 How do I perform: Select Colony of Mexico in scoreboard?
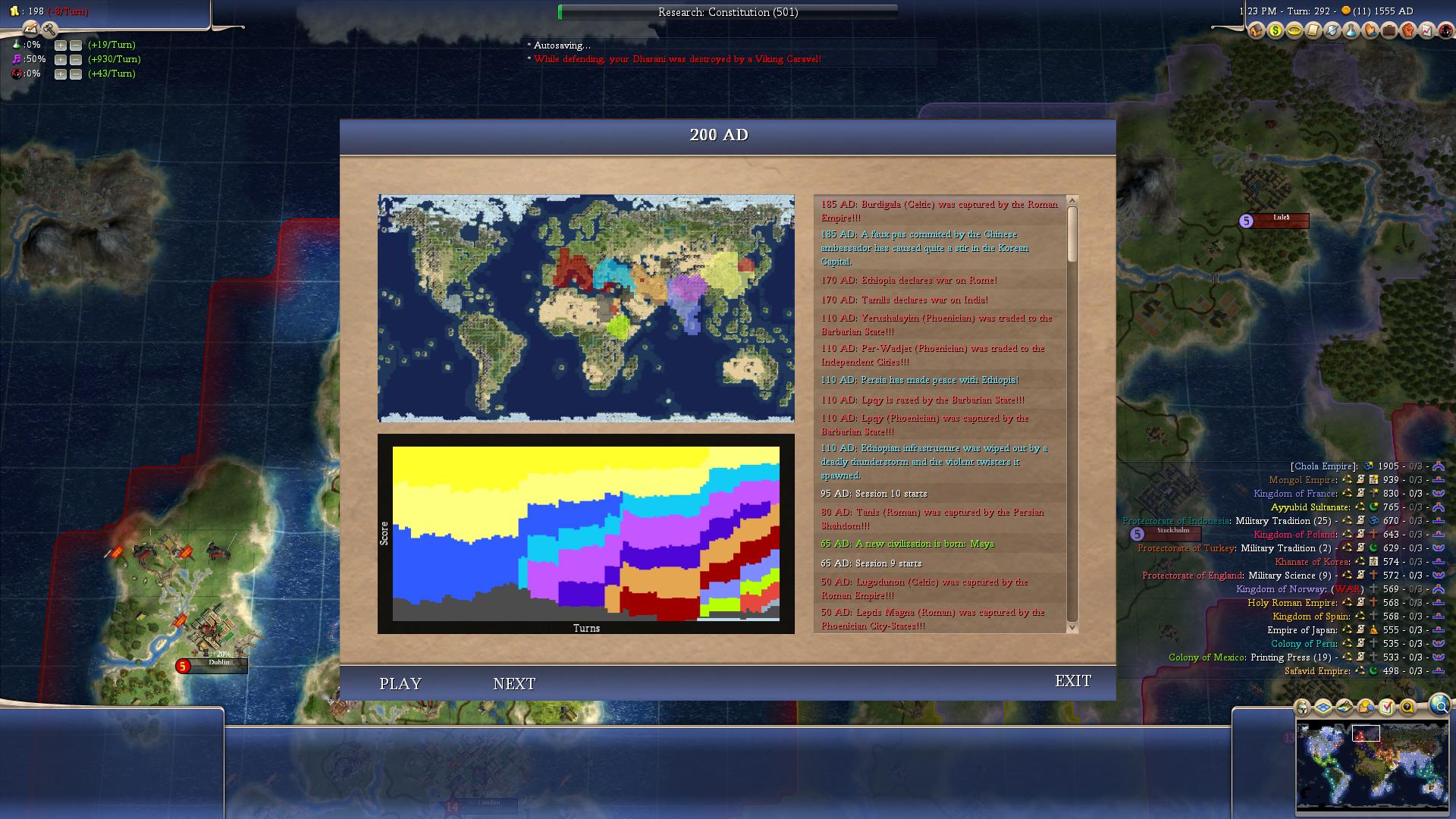coord(1207,657)
